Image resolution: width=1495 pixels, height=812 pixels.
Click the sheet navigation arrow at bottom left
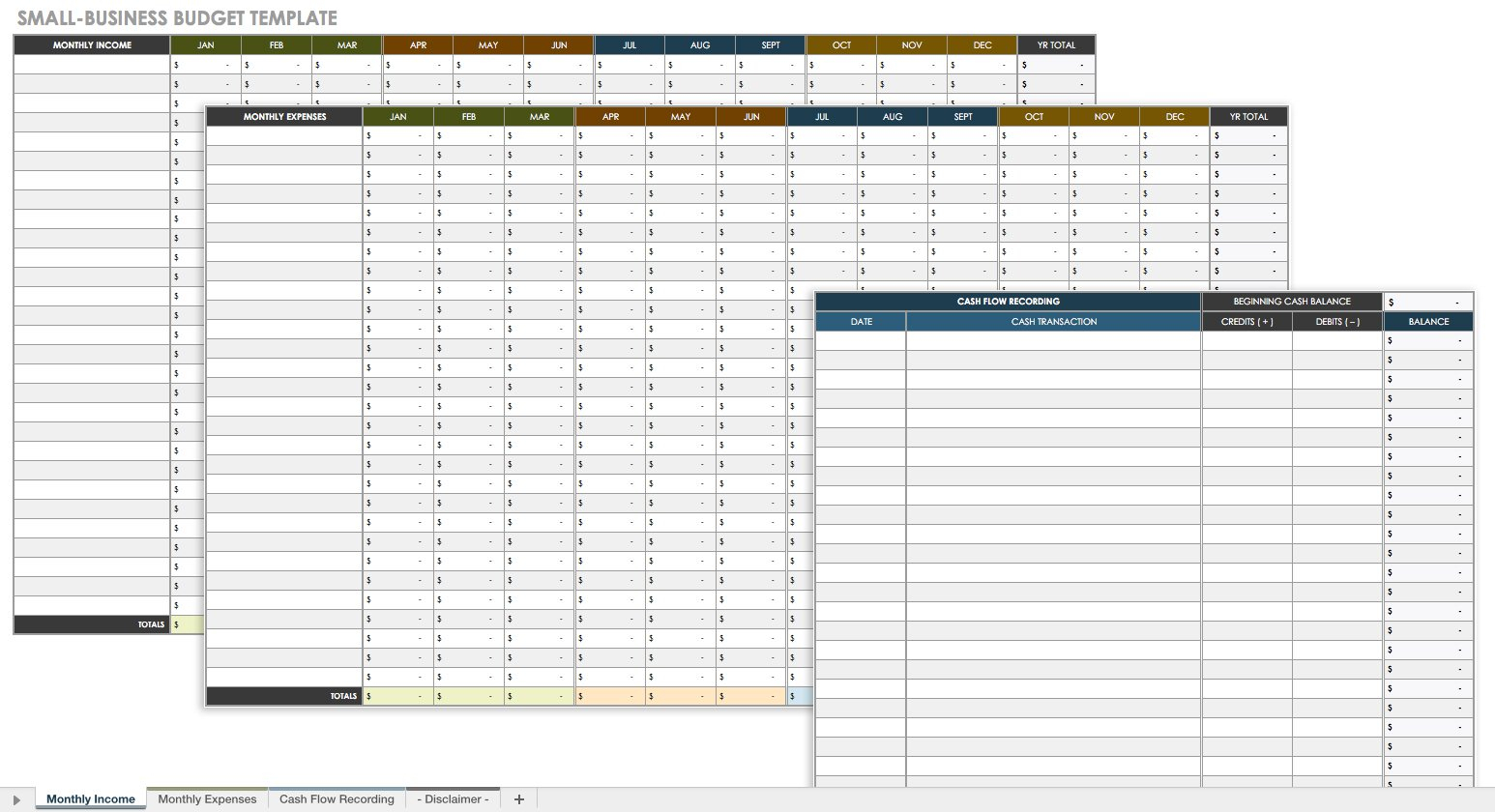click(17, 798)
